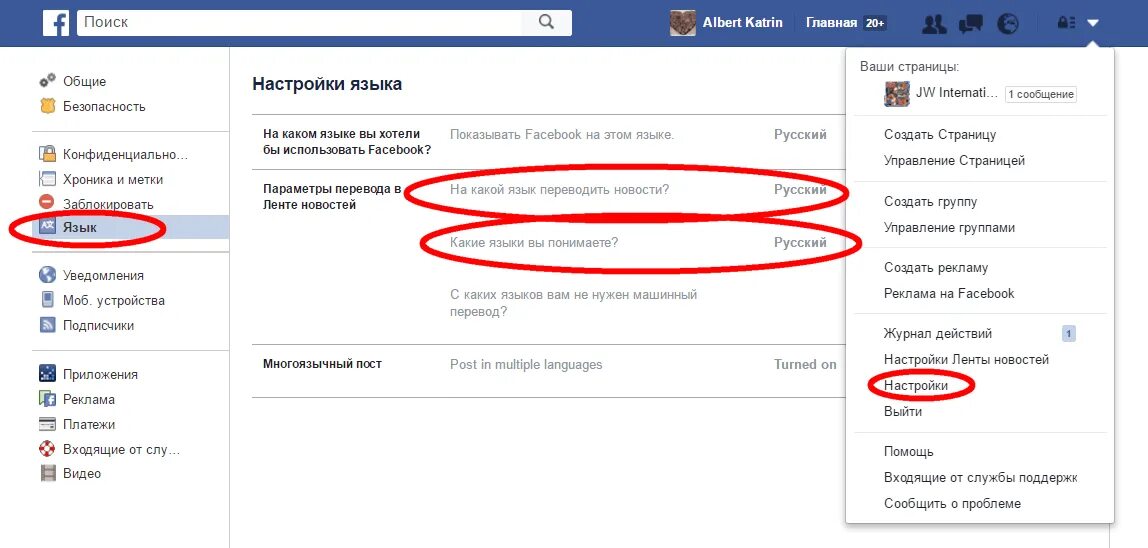The image size is (1148, 548).
Task: Open Помощь help entry
Action: pos(909,451)
